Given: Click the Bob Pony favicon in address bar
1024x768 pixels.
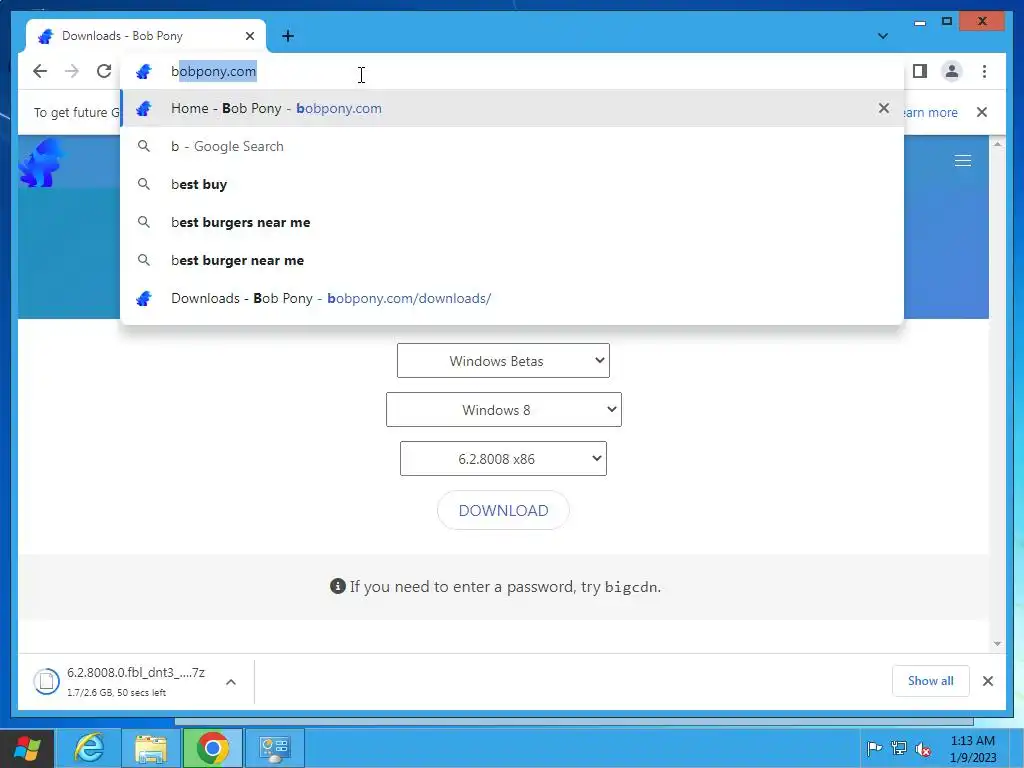Looking at the screenshot, I should point(144,71).
